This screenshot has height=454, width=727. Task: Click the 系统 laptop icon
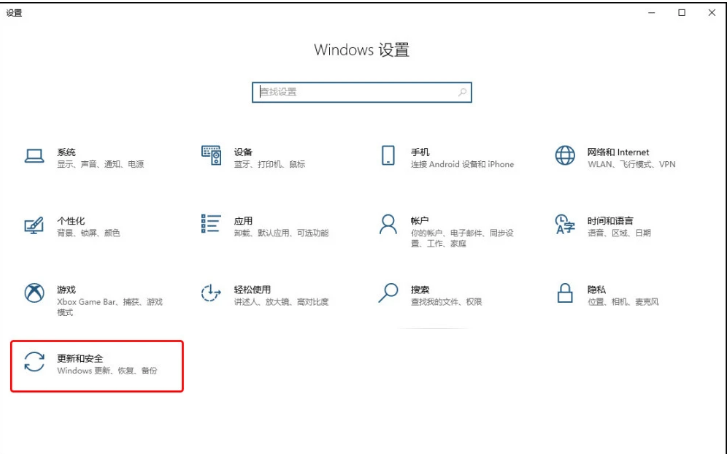[34, 156]
